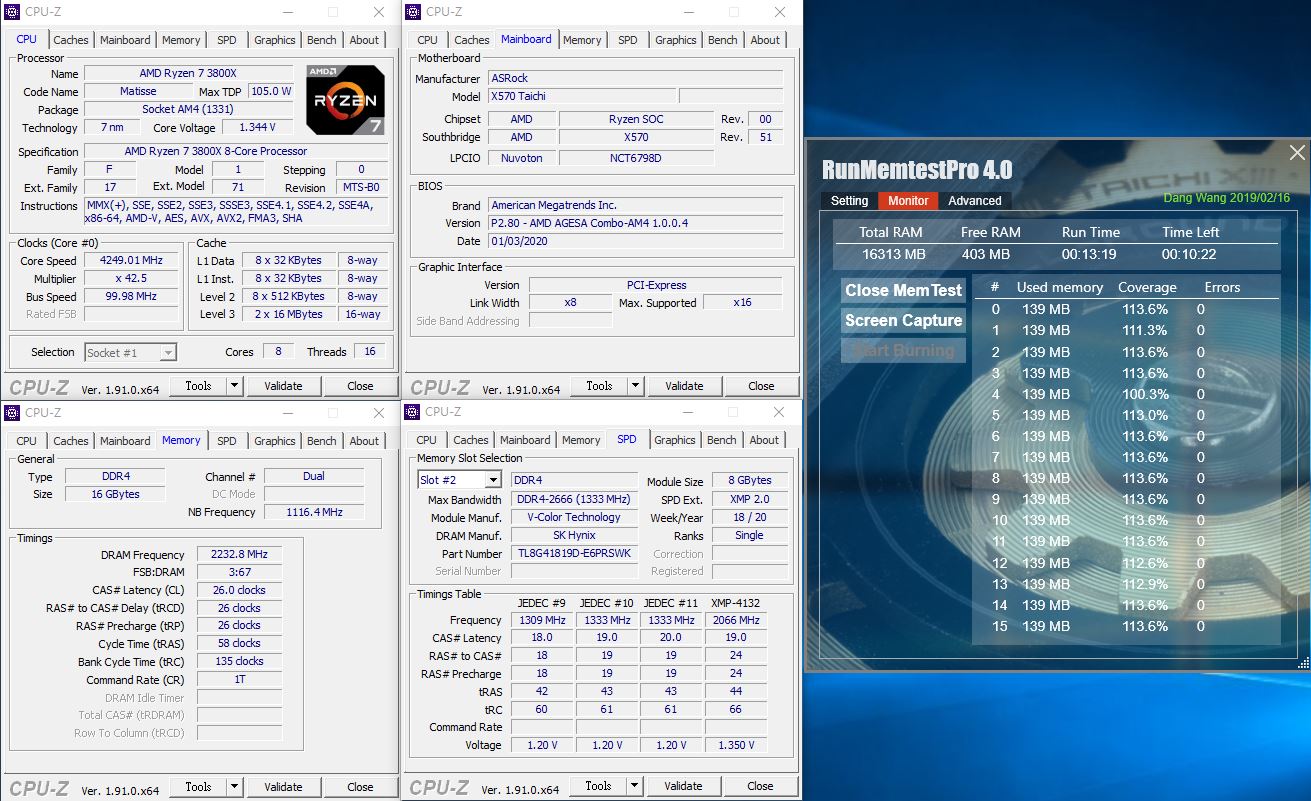Click the Total RAM value "16313 MB"
The height and width of the screenshot is (801, 1311).
(894, 254)
